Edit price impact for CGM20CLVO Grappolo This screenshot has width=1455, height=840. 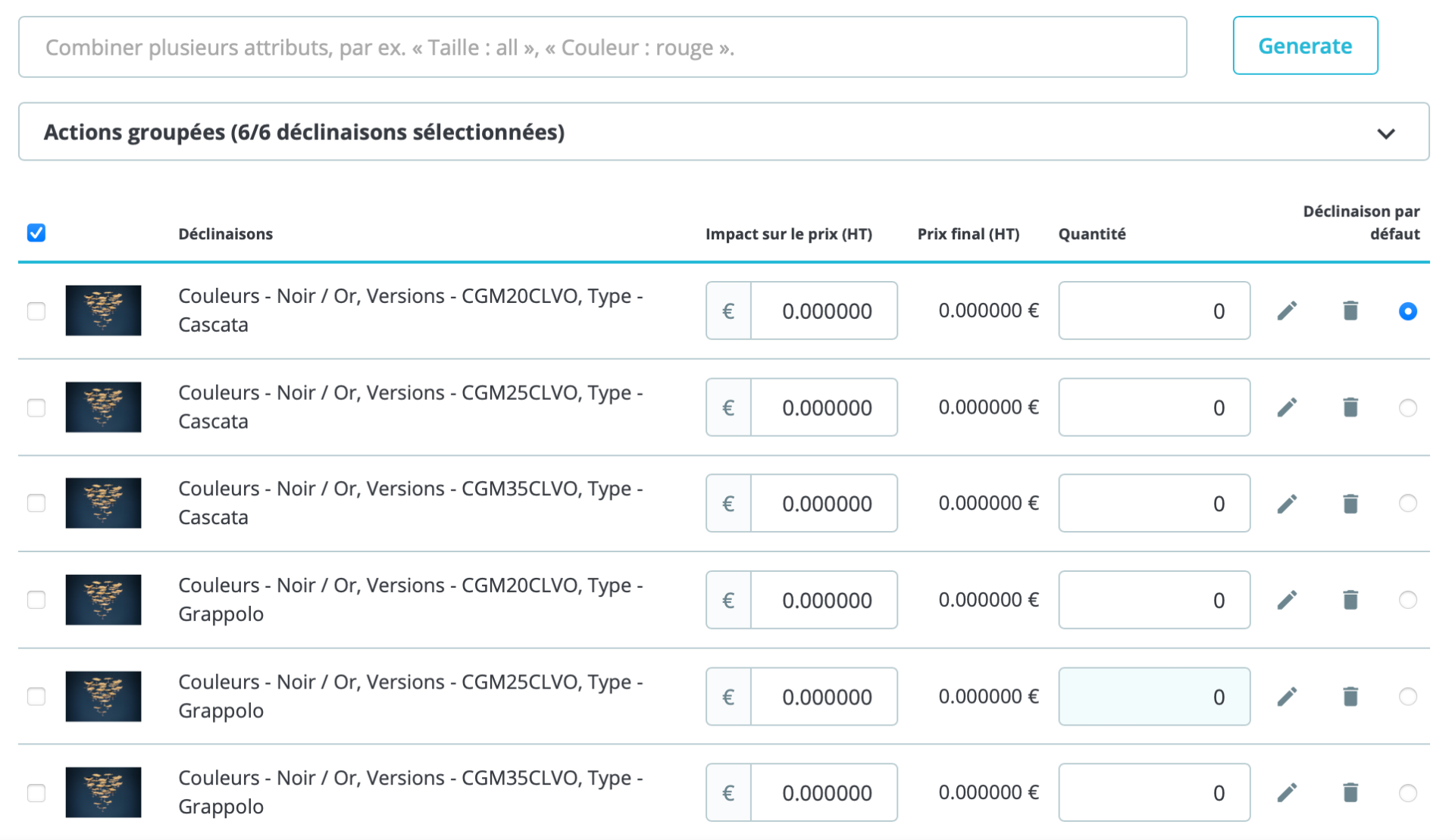click(824, 600)
